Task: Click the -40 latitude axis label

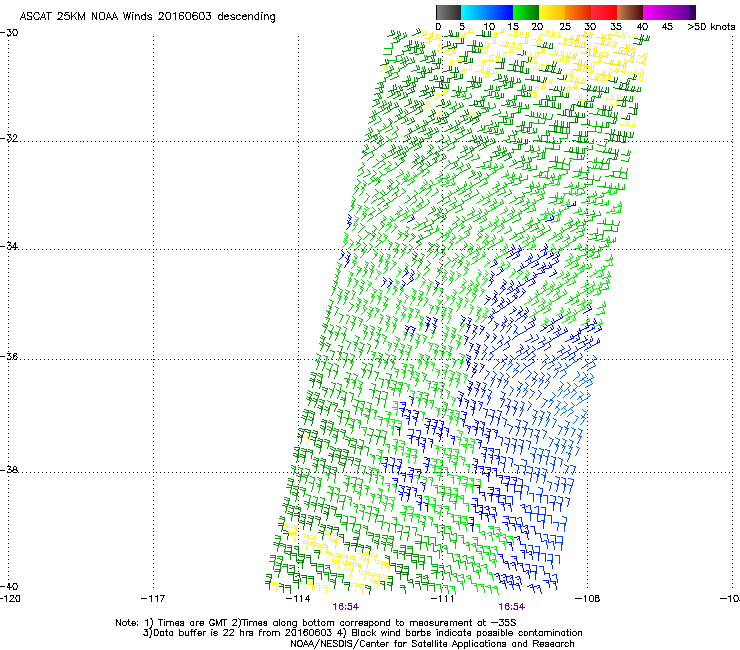Action: 9,586
